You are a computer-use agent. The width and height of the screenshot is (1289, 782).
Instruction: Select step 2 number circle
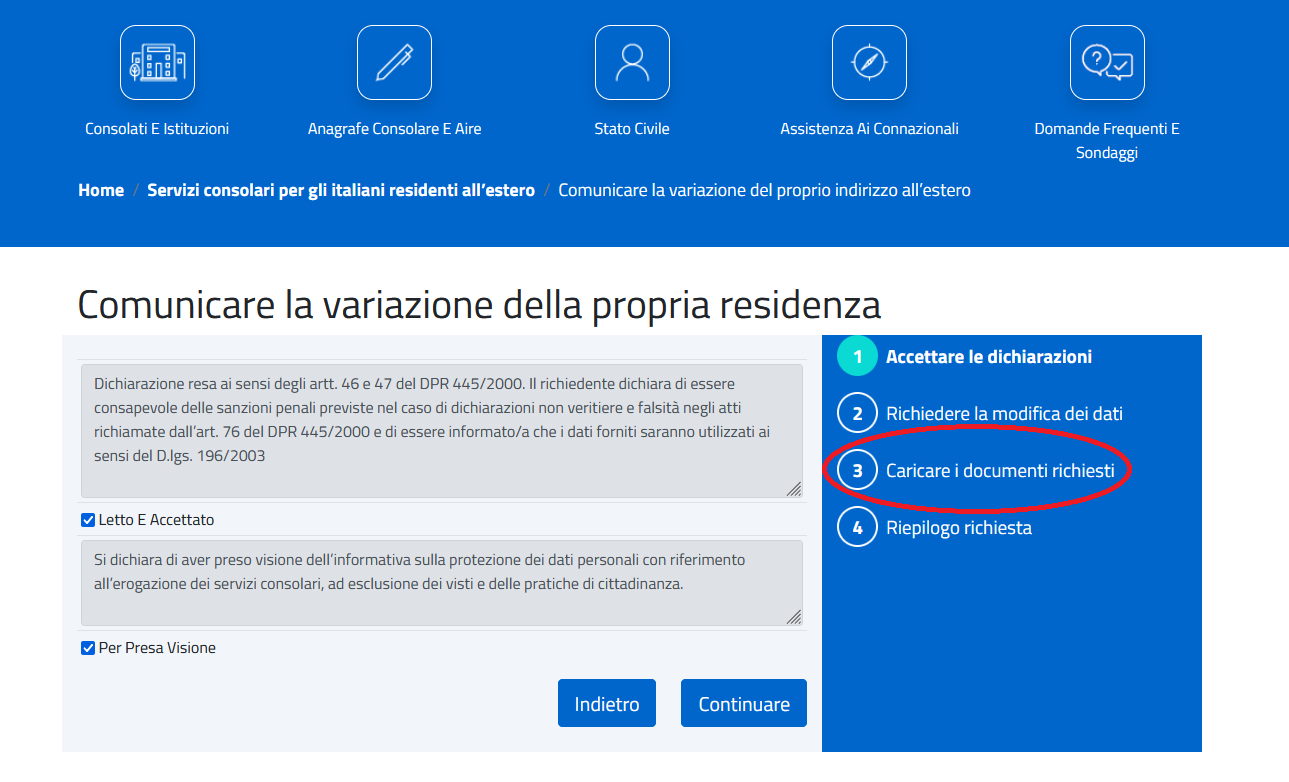pyautogui.click(x=857, y=414)
